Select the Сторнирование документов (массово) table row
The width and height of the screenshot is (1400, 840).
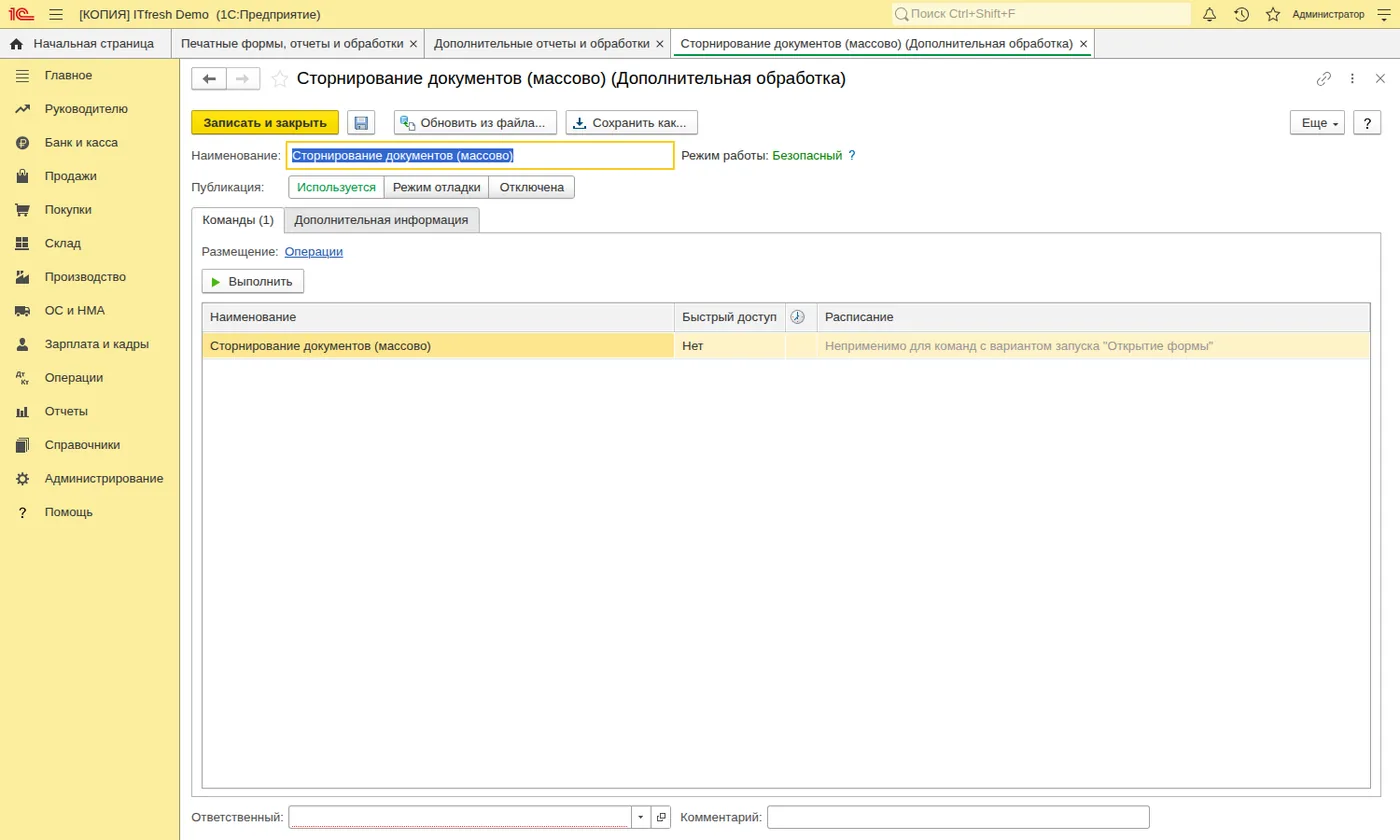[x=786, y=346]
